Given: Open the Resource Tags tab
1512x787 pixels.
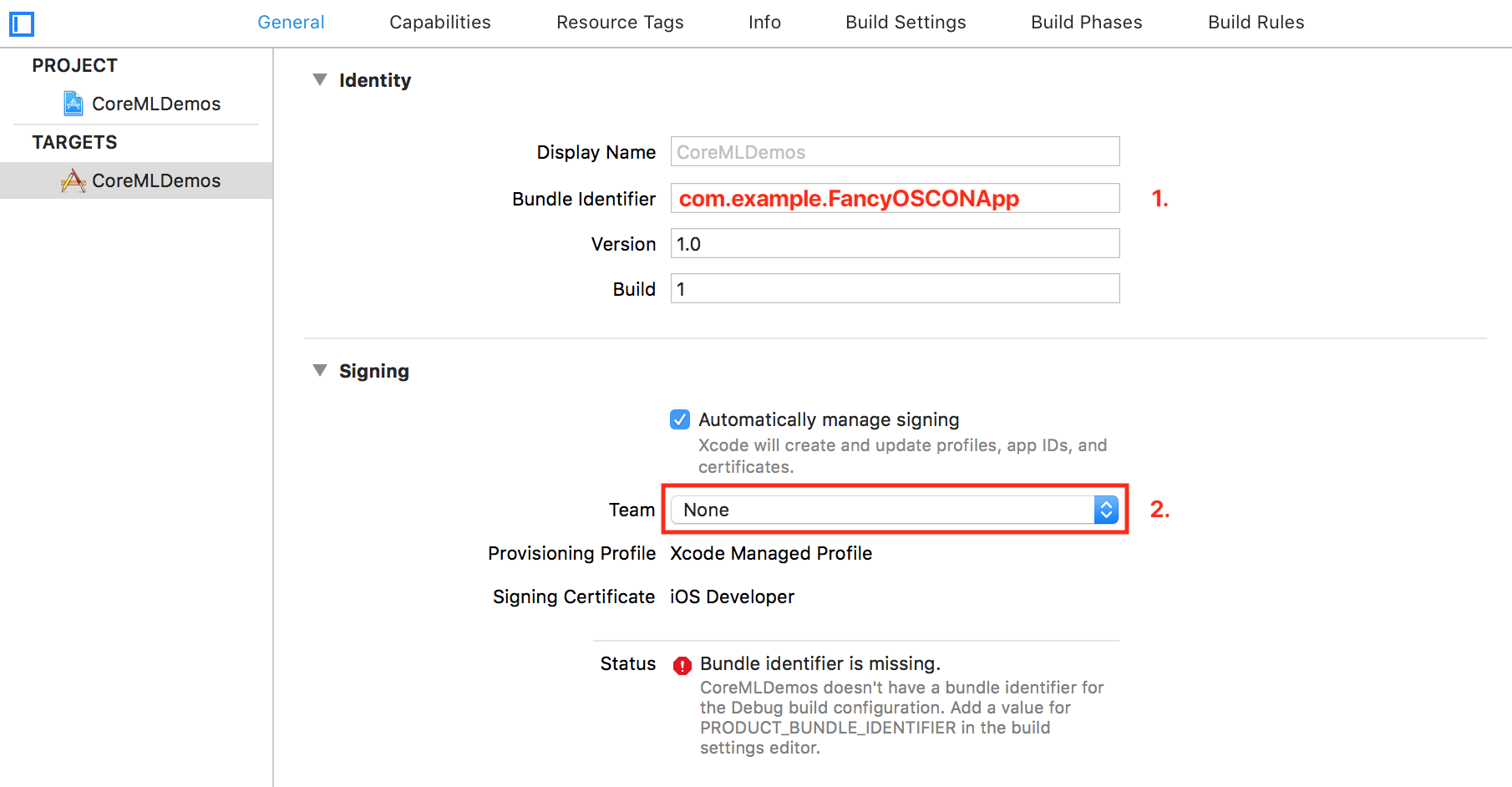Looking at the screenshot, I should [620, 23].
